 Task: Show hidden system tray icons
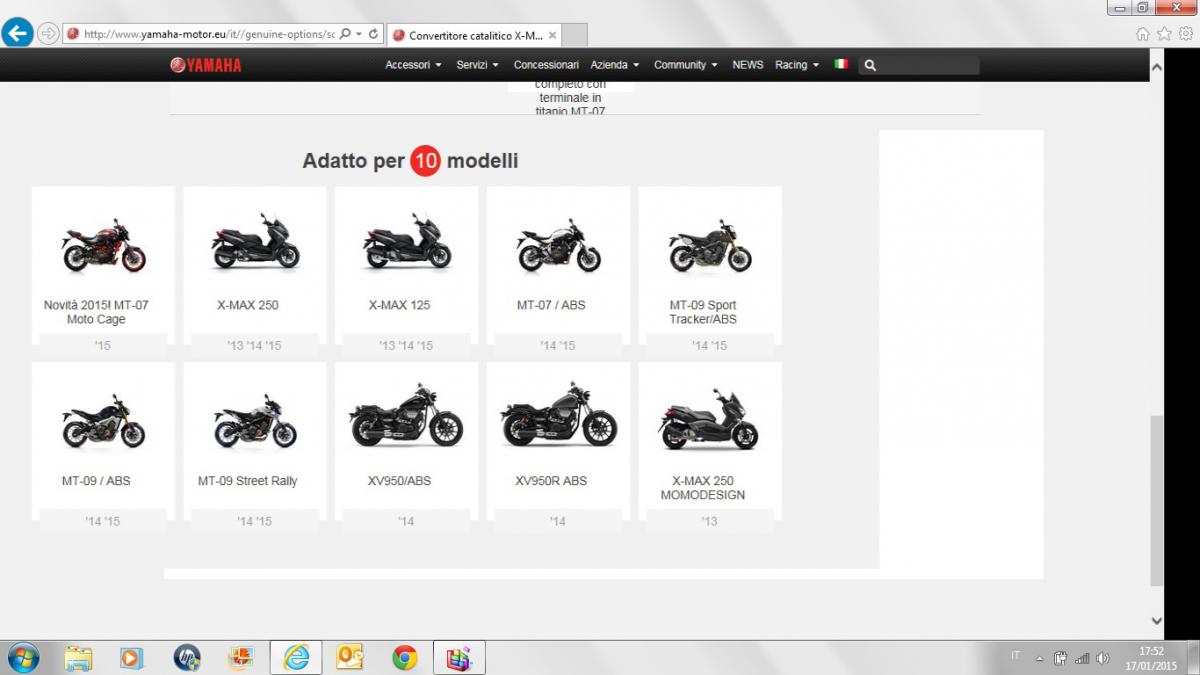[x=1040, y=658]
